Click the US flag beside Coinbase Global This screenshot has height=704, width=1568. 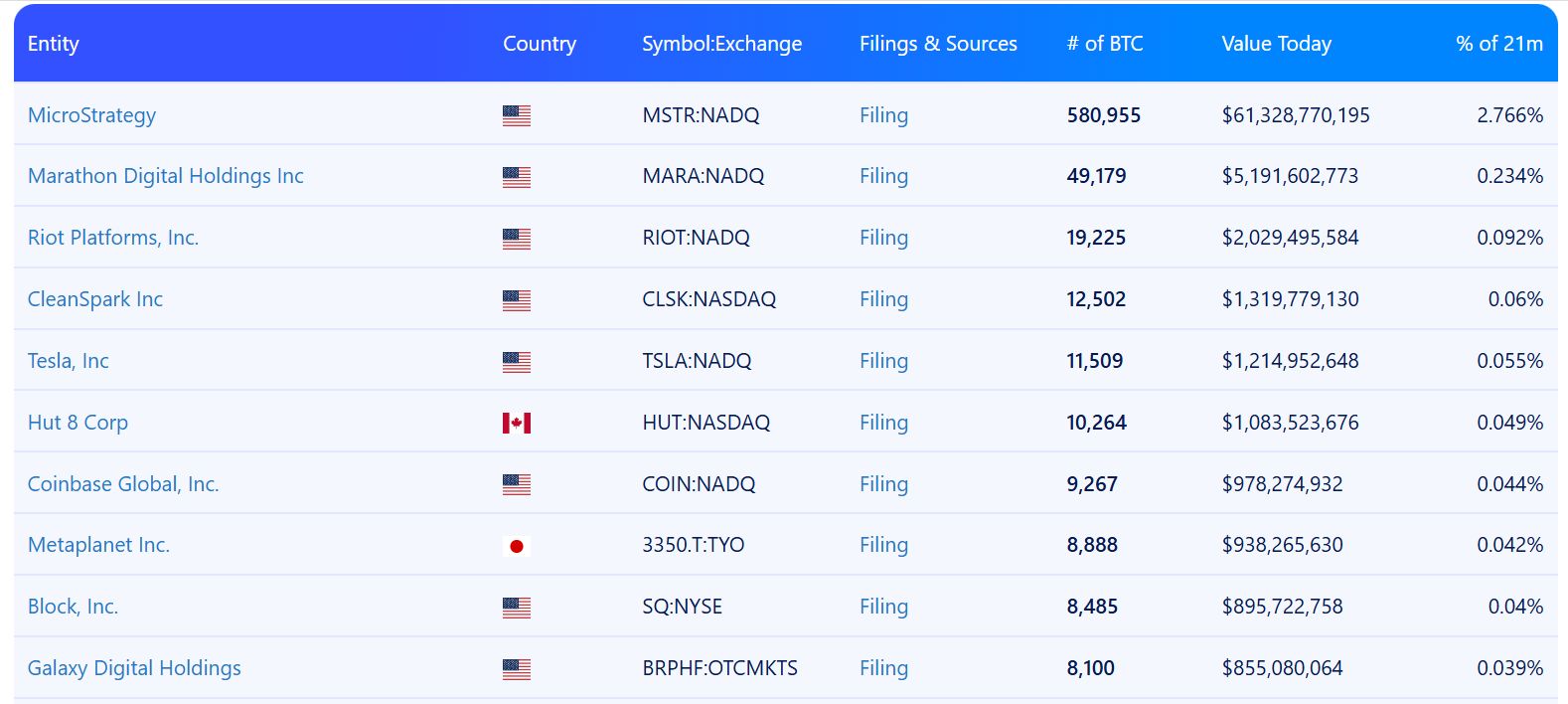click(x=517, y=484)
